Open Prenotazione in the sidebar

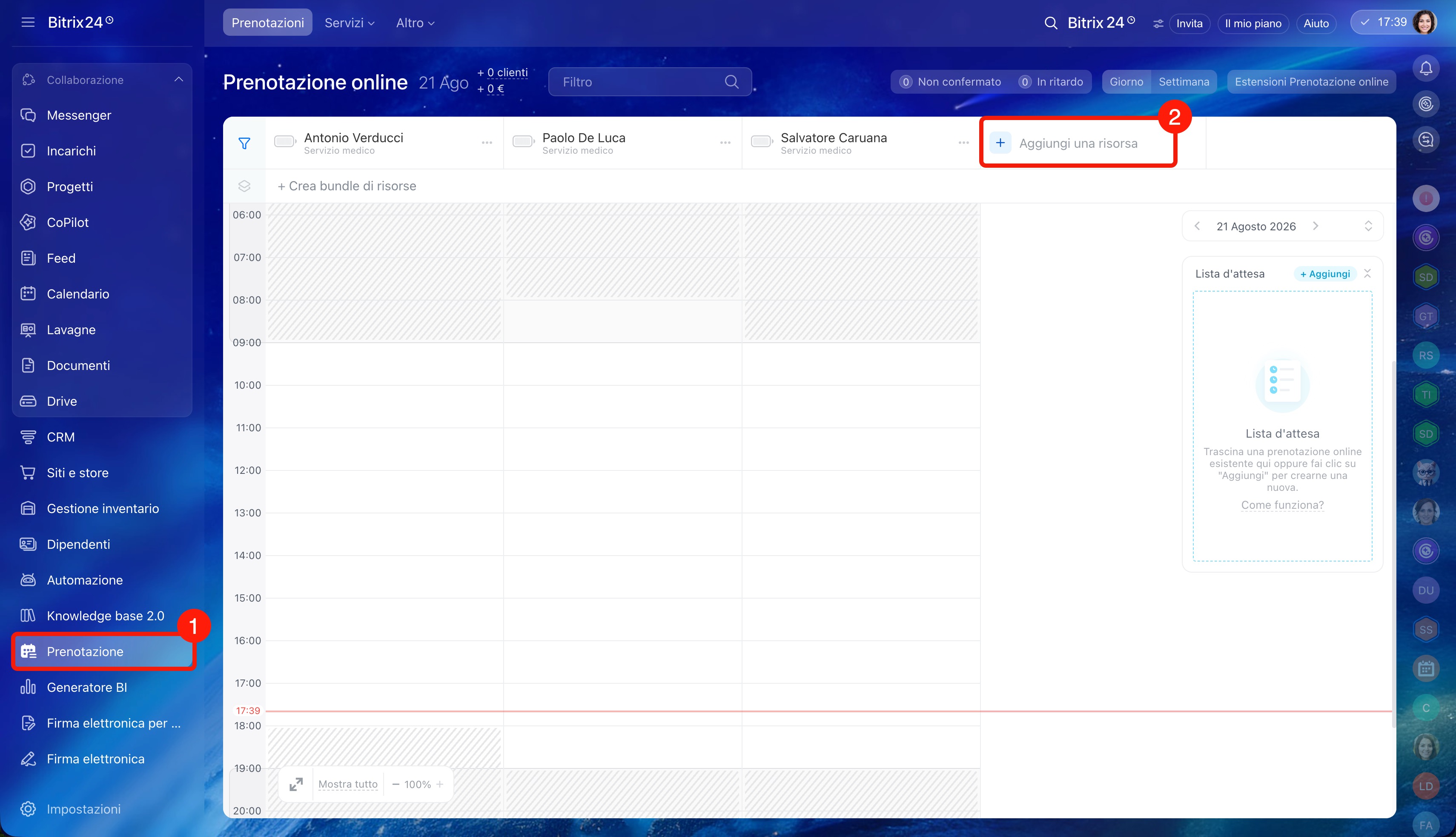click(x=103, y=651)
